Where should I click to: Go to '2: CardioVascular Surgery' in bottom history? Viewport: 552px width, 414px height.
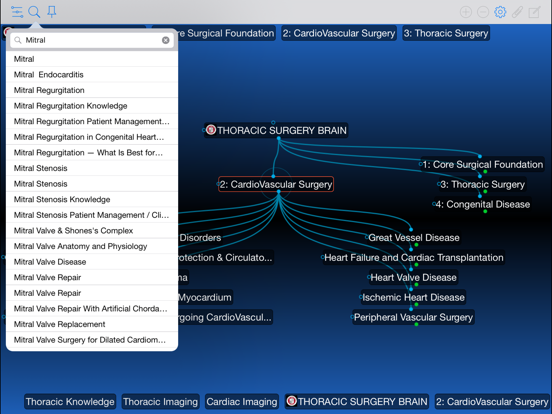pyautogui.click(x=492, y=402)
